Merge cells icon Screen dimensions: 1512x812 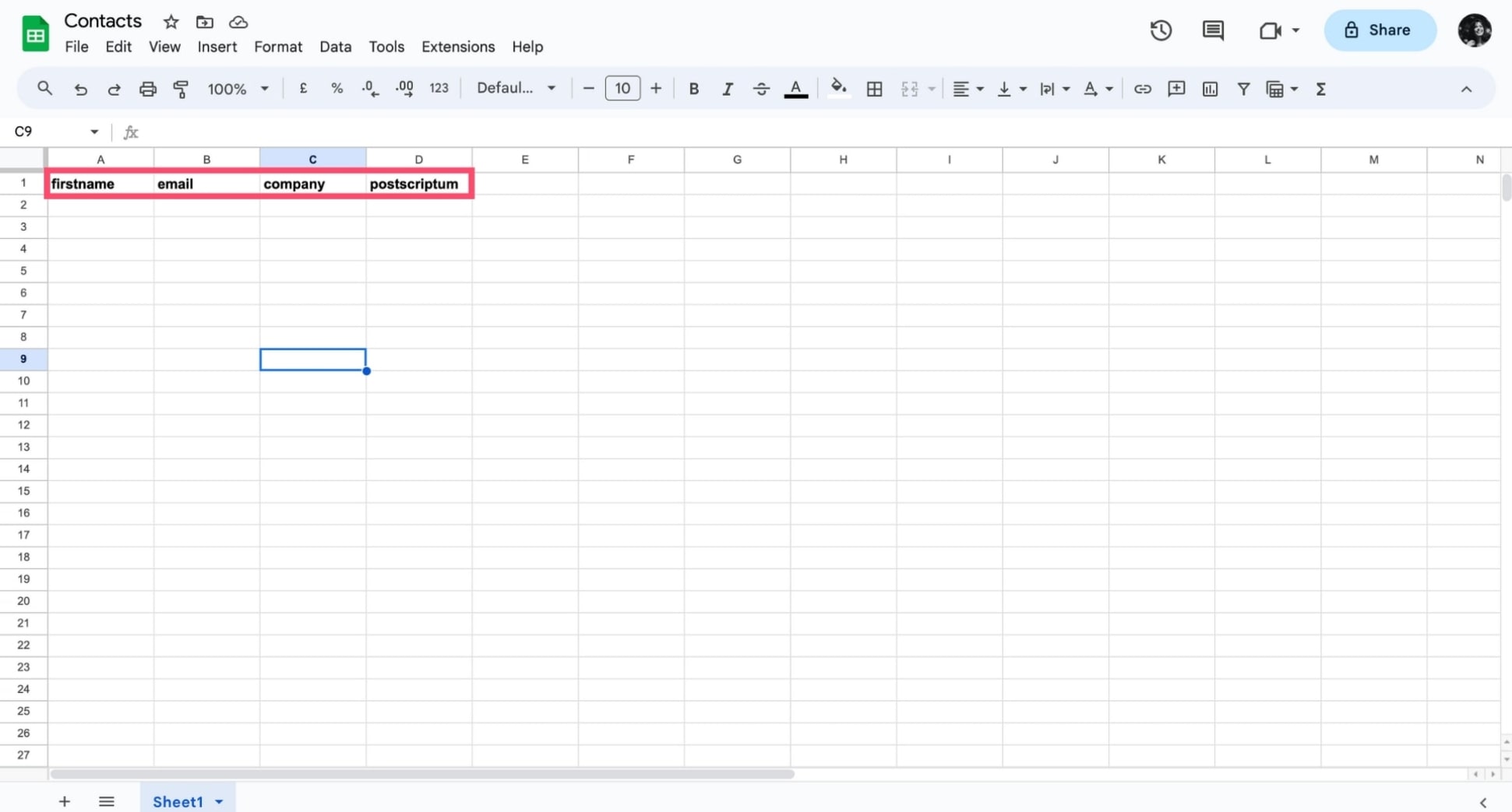click(909, 89)
